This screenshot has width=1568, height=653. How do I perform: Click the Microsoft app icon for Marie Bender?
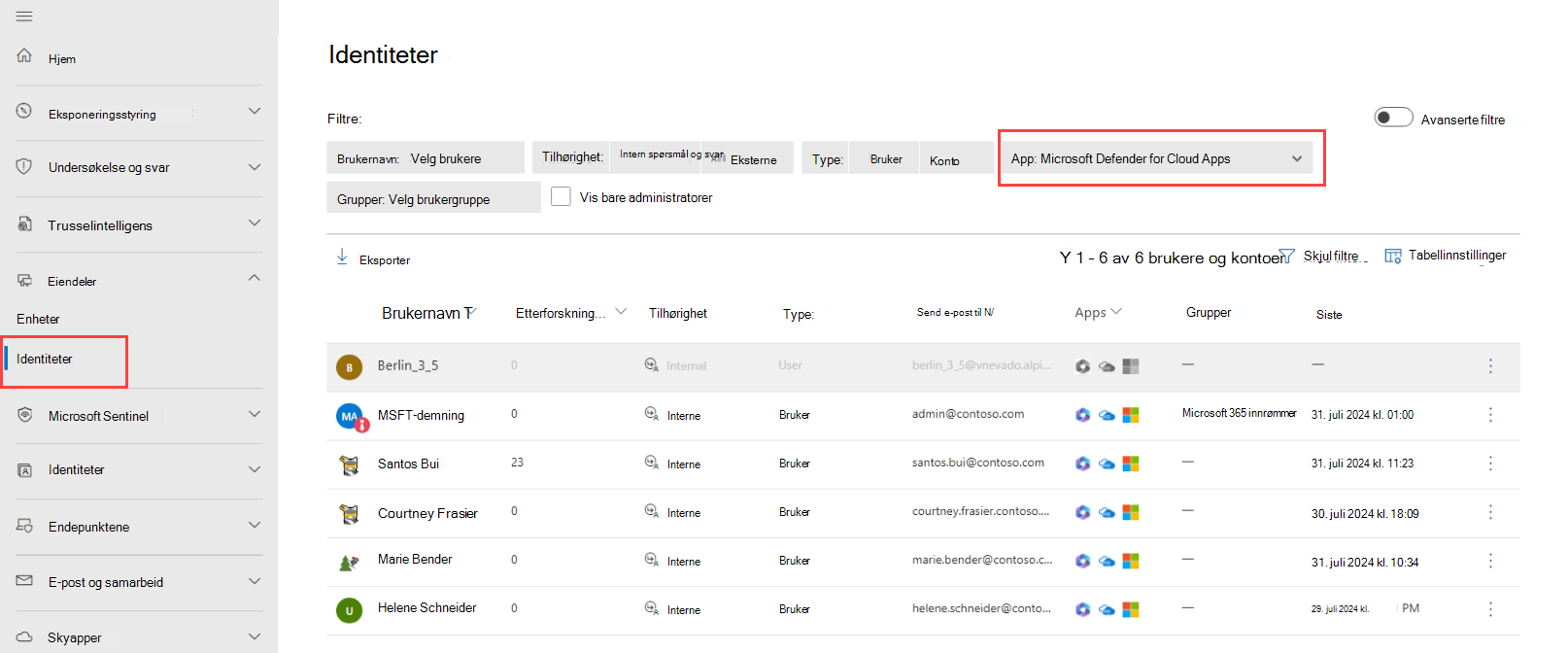(x=1131, y=561)
